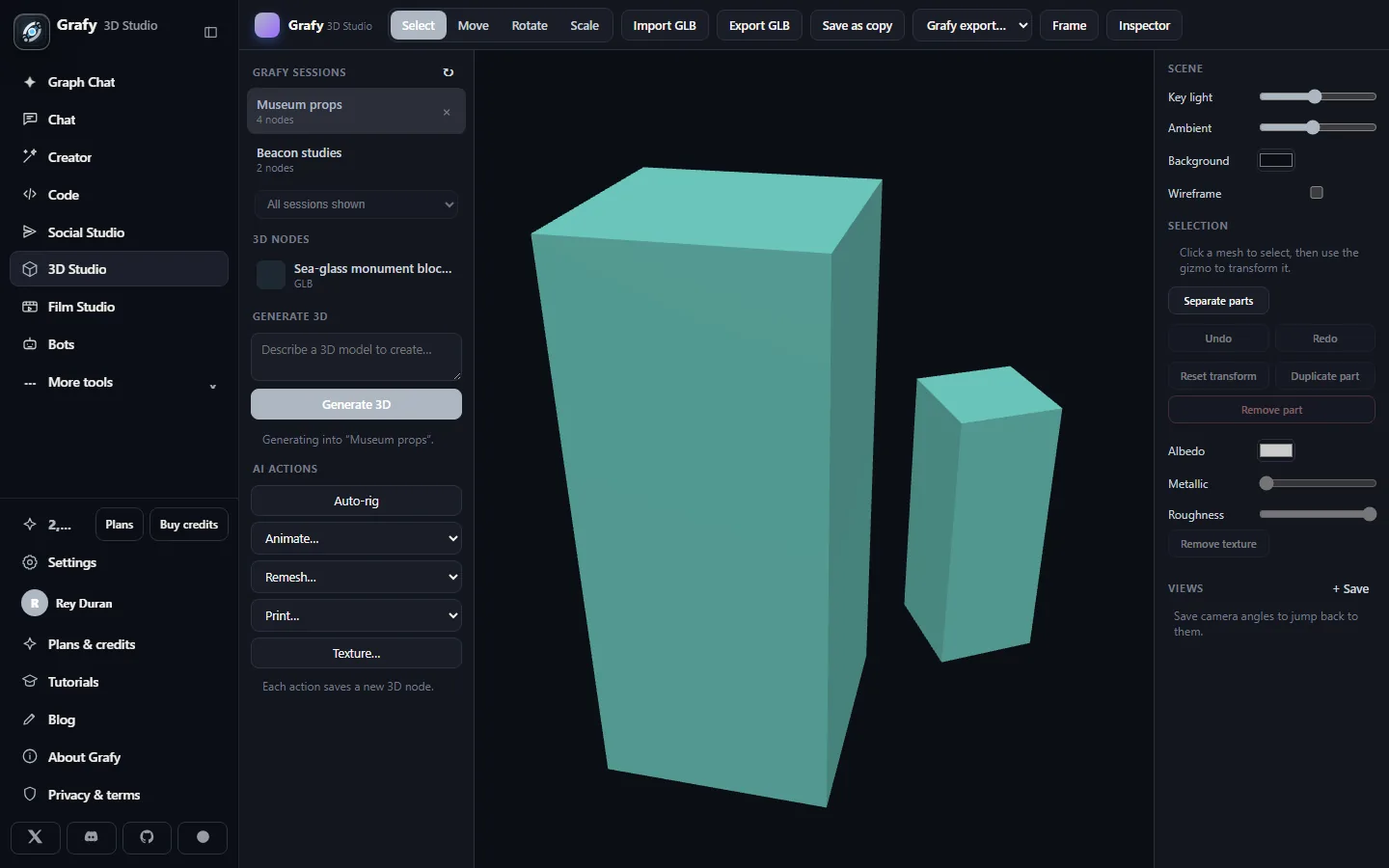The height and width of the screenshot is (868, 1389).
Task: Click Save as copy
Action: (858, 25)
